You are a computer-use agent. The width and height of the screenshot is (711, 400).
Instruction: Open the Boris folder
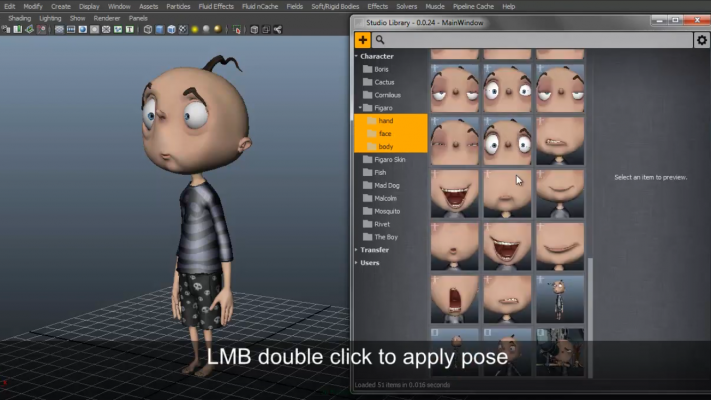381,69
